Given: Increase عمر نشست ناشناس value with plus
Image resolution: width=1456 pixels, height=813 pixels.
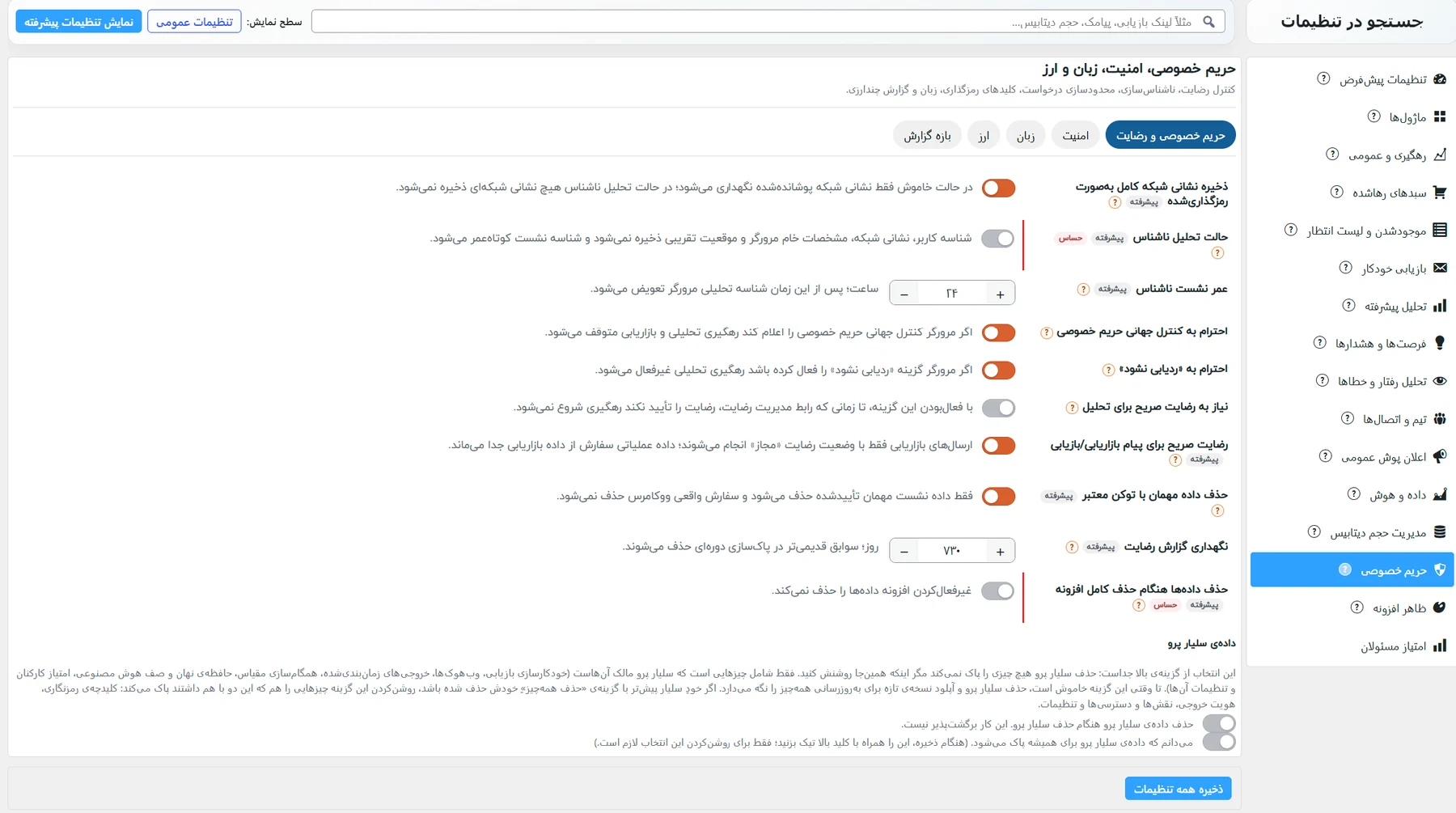Looking at the screenshot, I should click(1001, 294).
